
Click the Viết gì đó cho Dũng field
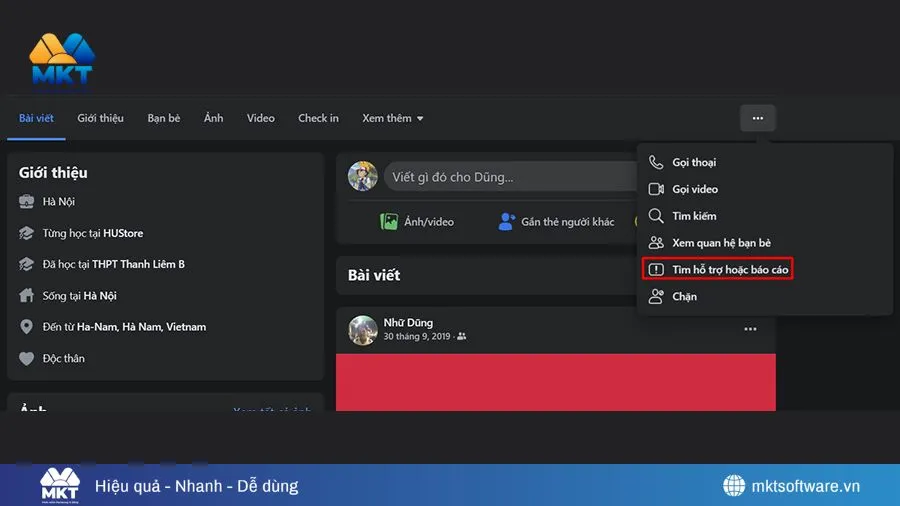tap(511, 177)
